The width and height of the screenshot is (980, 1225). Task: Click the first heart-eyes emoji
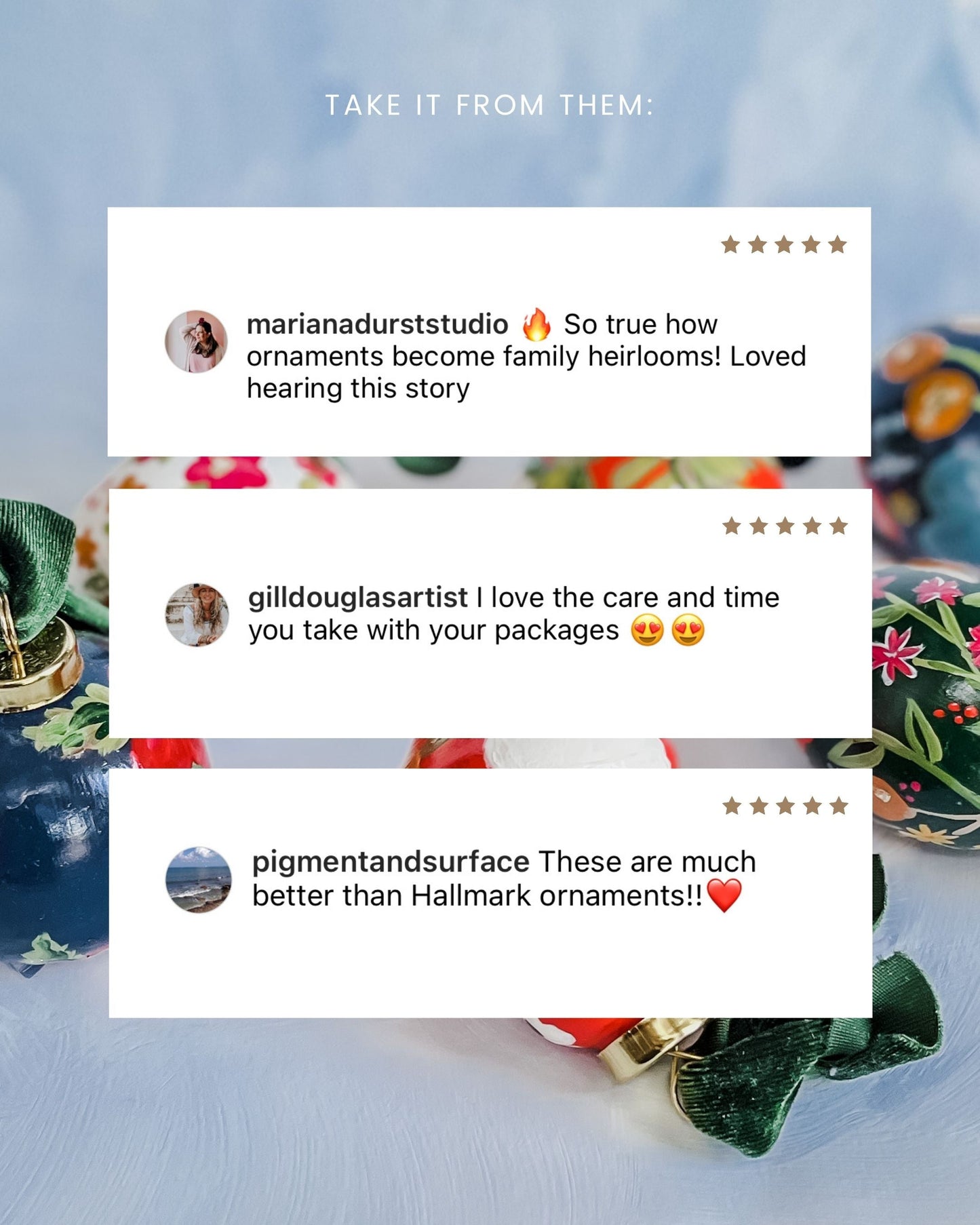tap(648, 630)
